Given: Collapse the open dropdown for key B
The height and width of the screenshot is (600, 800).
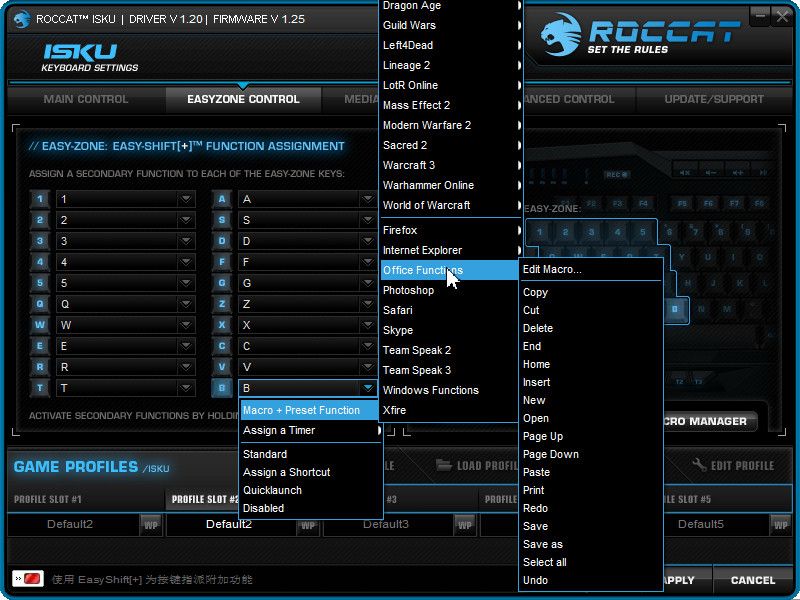Looking at the screenshot, I should [x=368, y=388].
